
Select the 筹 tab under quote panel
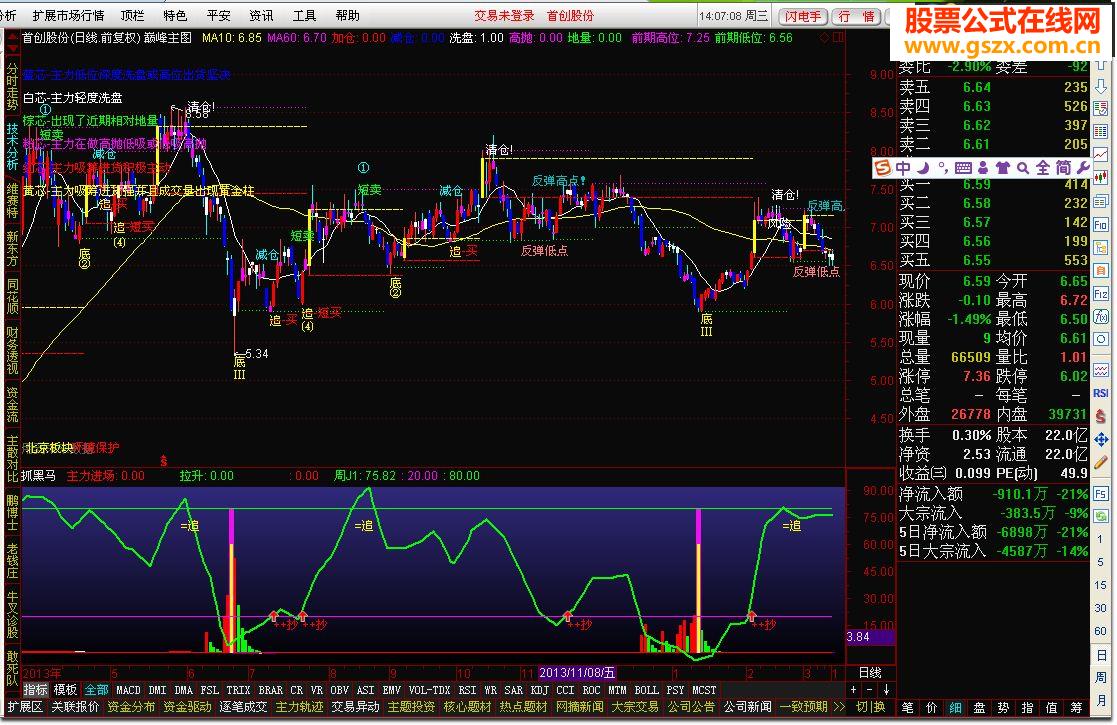1076,707
